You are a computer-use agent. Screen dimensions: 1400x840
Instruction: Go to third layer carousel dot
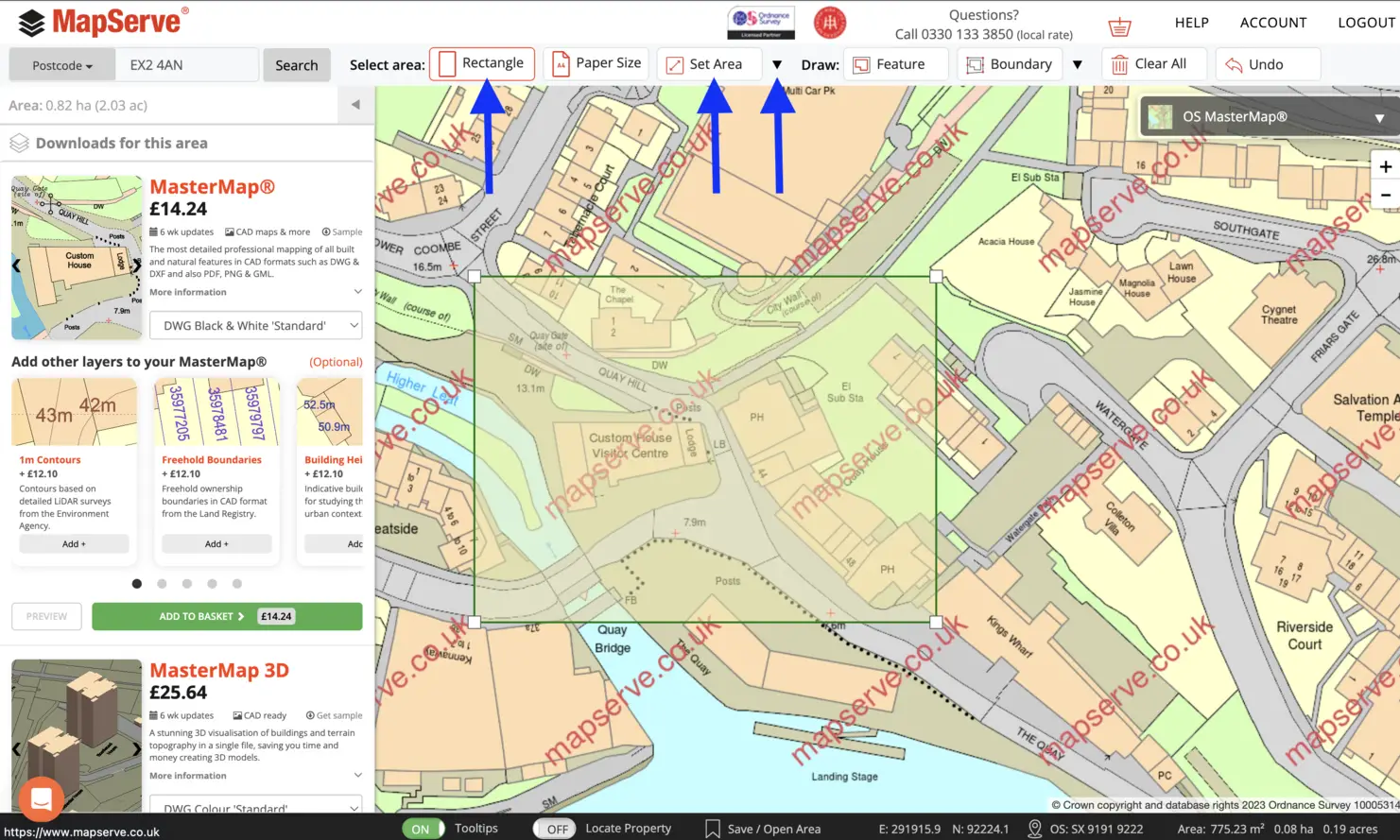(187, 584)
